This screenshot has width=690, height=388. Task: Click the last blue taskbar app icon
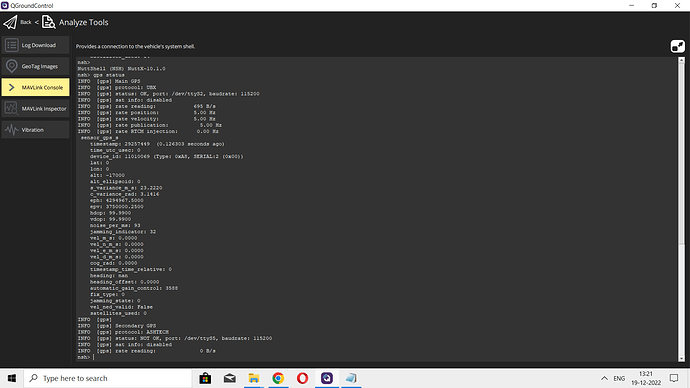coord(351,378)
